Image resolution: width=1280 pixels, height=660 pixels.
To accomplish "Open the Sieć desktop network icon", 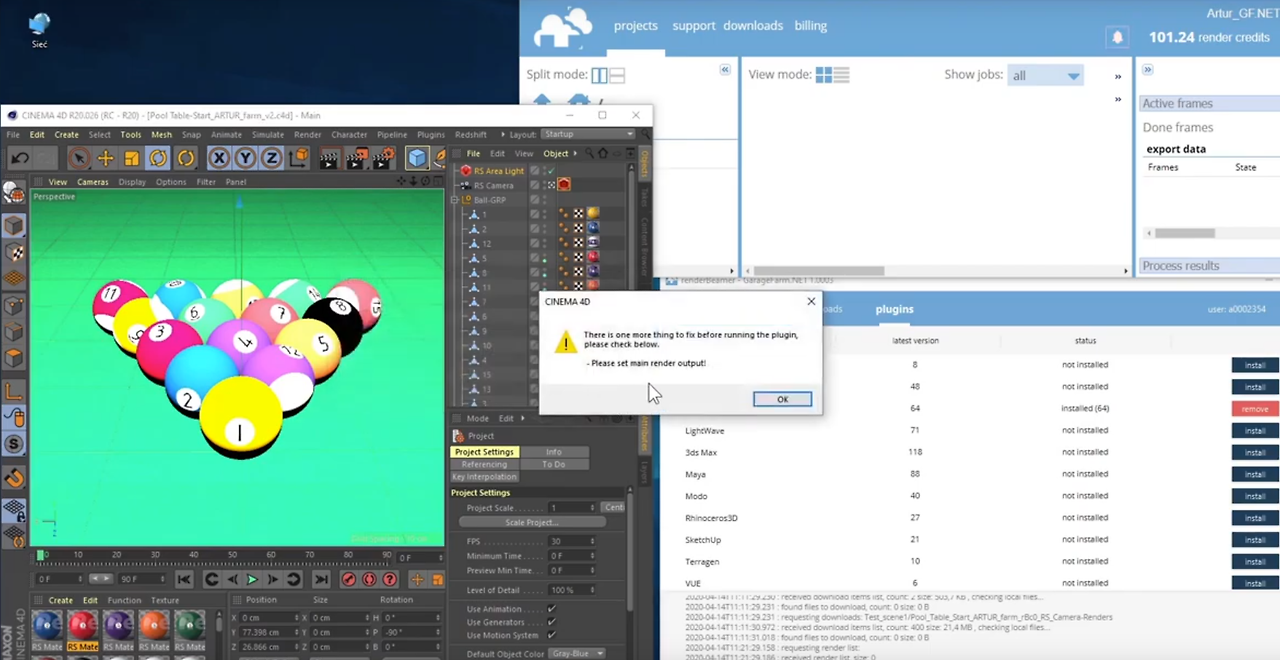I will (x=39, y=29).
